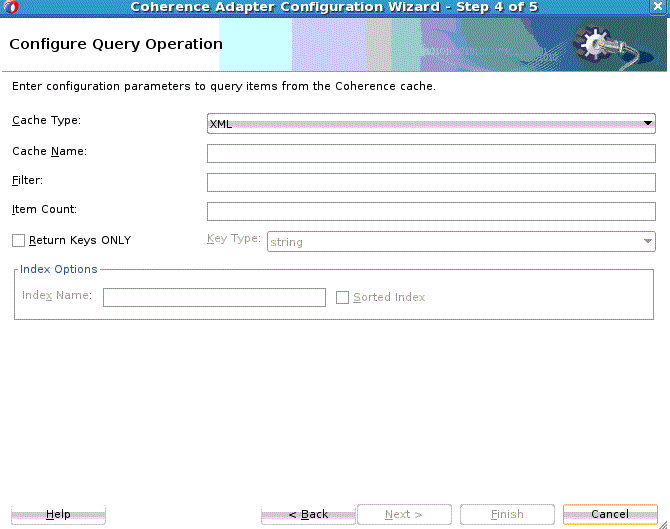Click the 'Key Type:' label
670x529 pixels.
(x=234, y=238)
